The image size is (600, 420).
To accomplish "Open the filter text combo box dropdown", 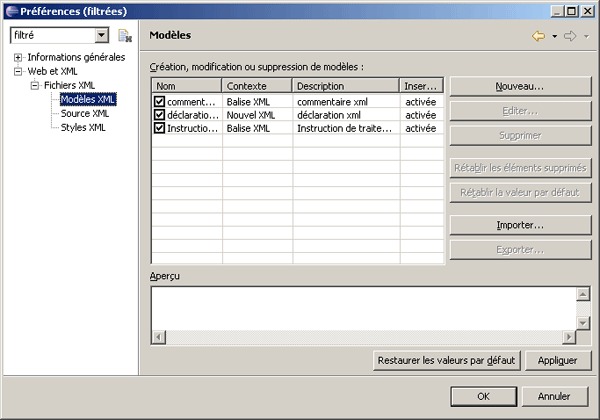I will tap(101, 36).
